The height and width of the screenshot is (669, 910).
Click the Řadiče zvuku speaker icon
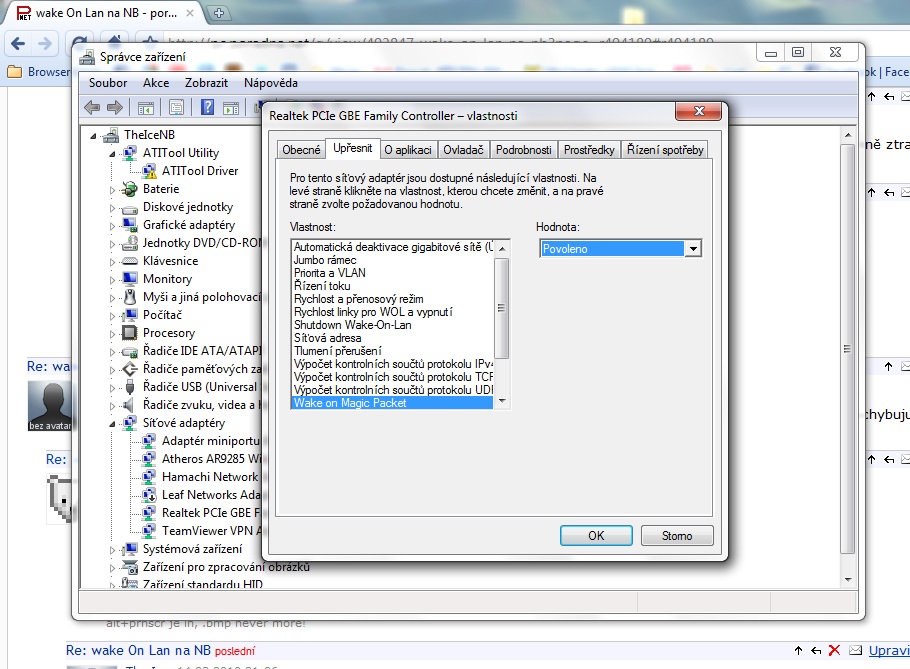[129, 405]
